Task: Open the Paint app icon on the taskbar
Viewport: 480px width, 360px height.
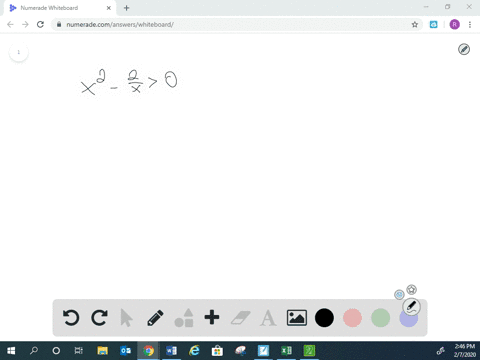Action: [240, 351]
